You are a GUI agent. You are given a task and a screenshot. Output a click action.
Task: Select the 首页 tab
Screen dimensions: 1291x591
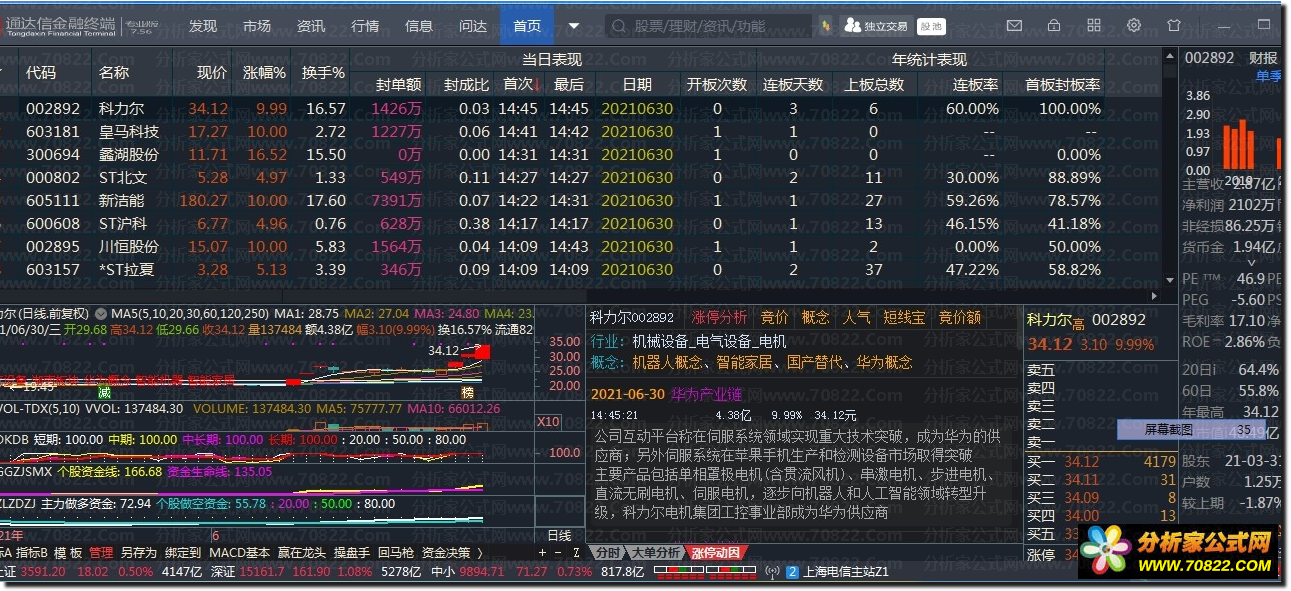[x=527, y=26]
